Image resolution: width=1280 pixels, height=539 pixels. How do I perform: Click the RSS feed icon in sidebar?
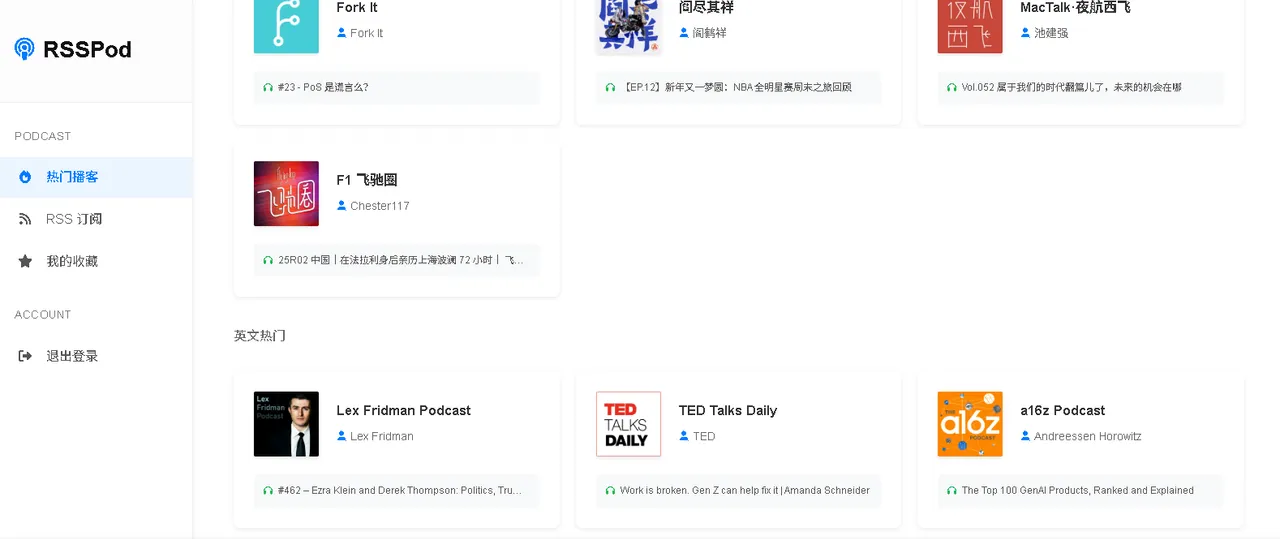coord(25,219)
